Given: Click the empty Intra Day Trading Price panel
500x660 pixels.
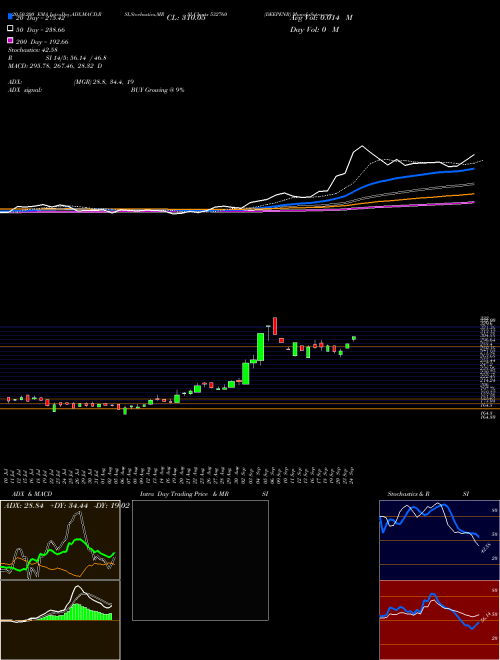Looking at the screenshot, I should point(200,560).
